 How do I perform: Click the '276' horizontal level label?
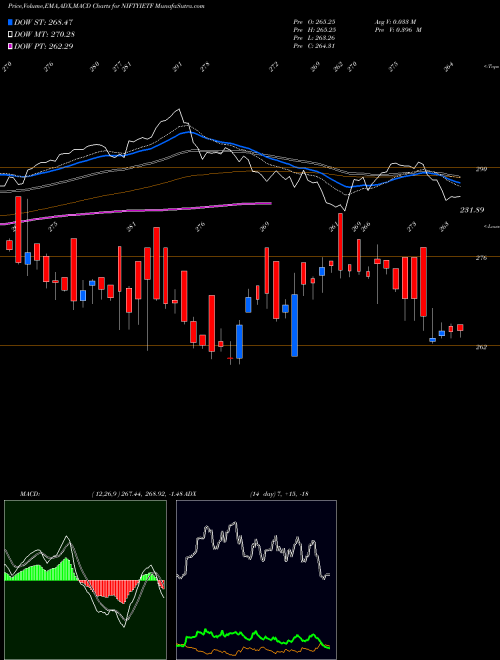[x=481, y=258]
